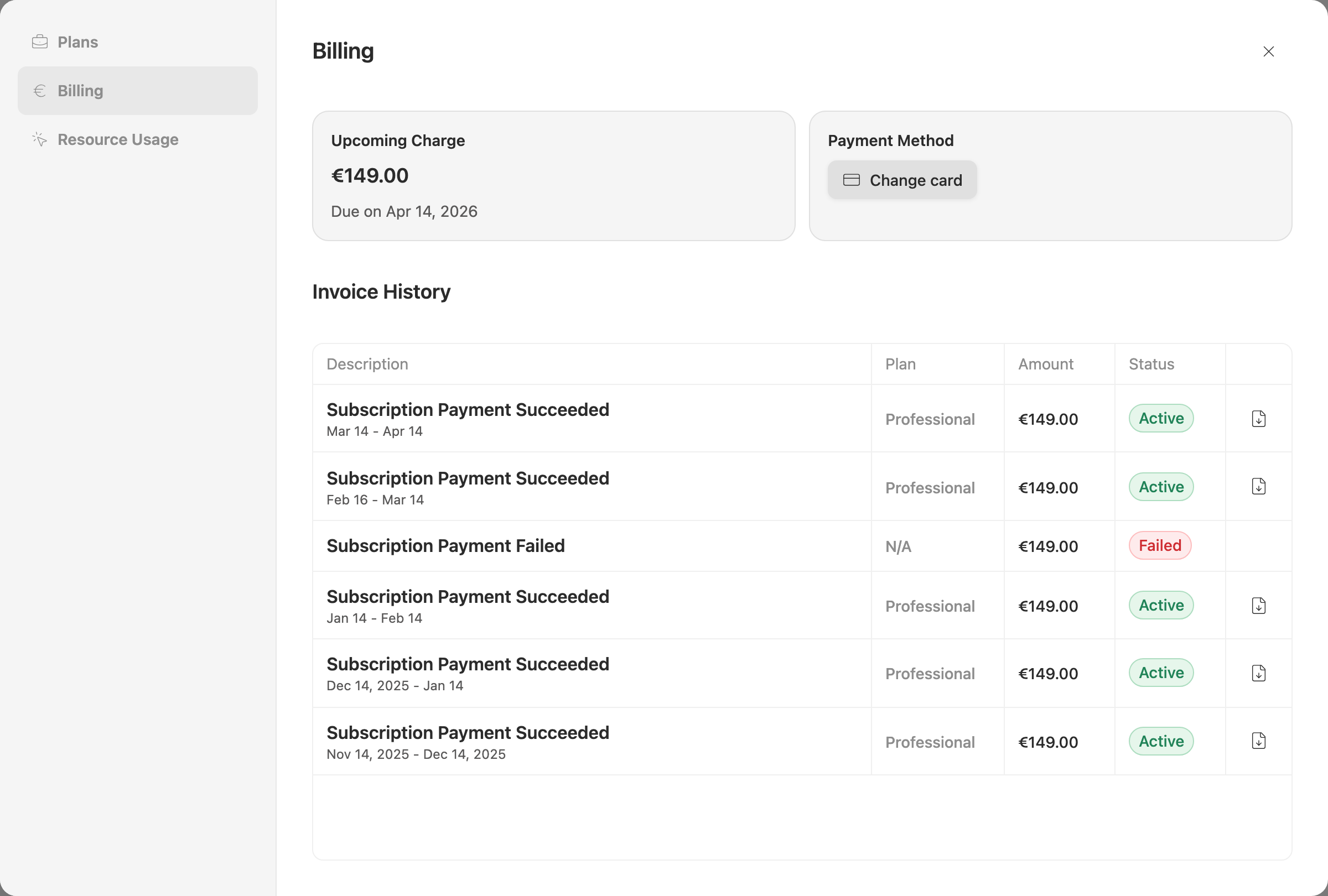Click the Mar 14 - Apr 14 date range
Image resolution: width=1328 pixels, height=896 pixels.
coord(374,432)
